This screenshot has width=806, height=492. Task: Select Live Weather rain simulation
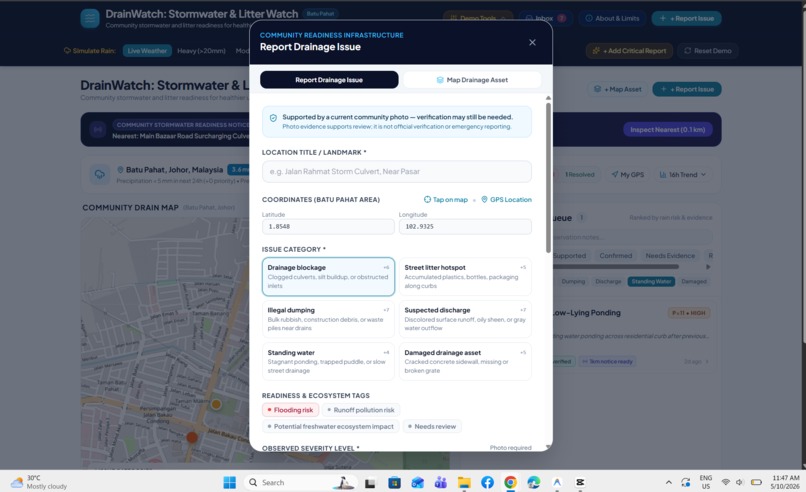point(147,50)
